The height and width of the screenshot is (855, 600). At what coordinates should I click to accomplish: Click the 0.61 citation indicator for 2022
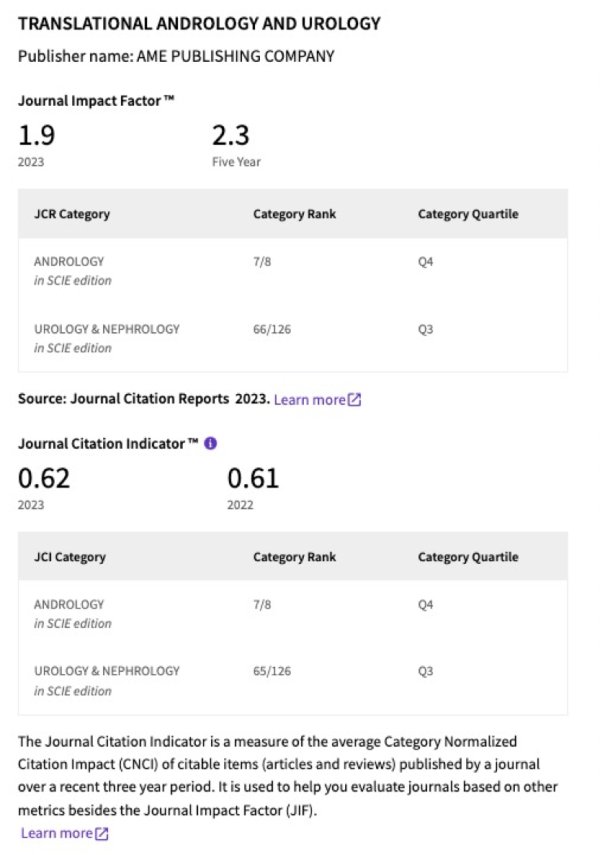pyautogui.click(x=253, y=478)
